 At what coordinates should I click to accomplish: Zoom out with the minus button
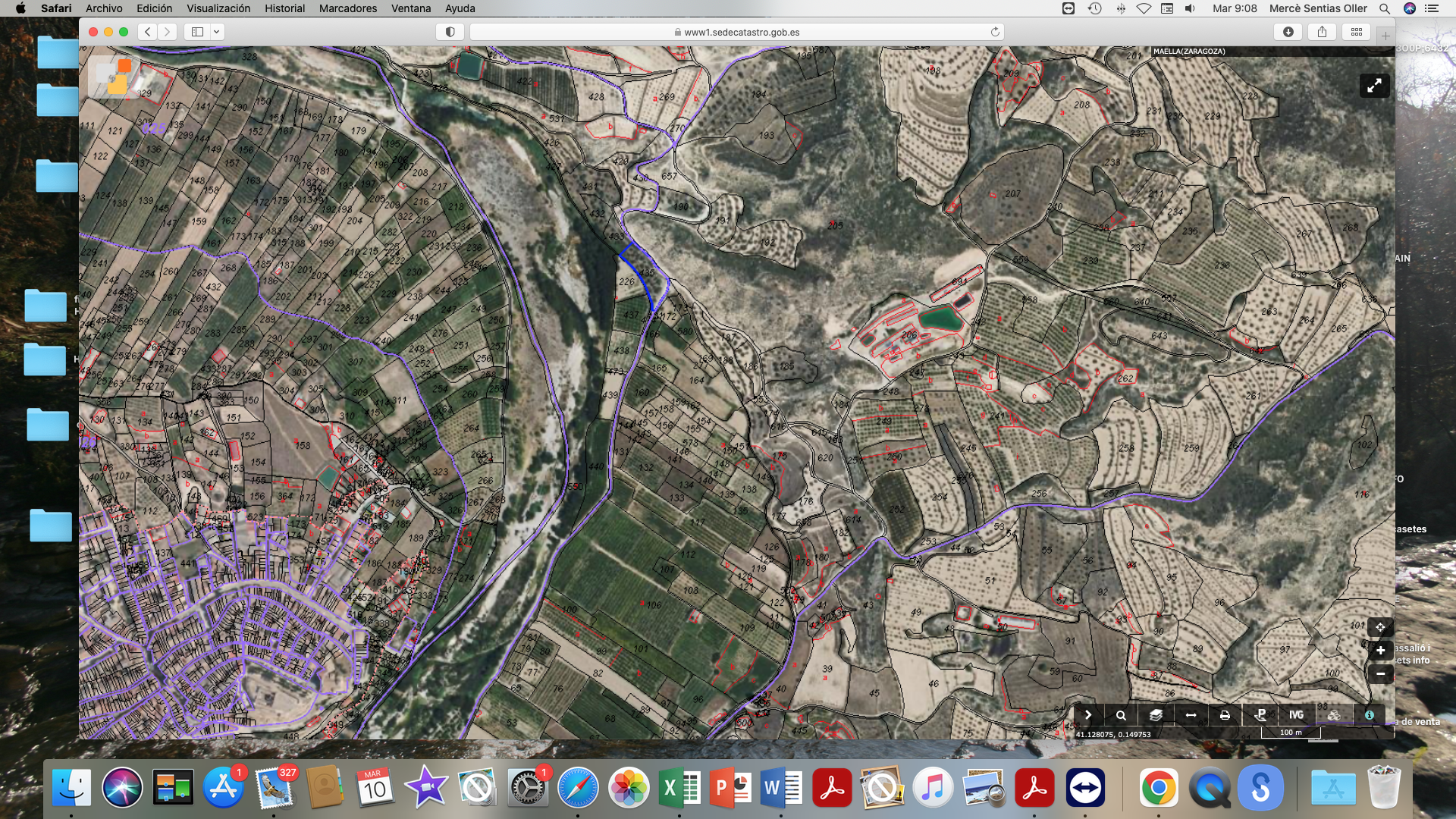point(1380,673)
